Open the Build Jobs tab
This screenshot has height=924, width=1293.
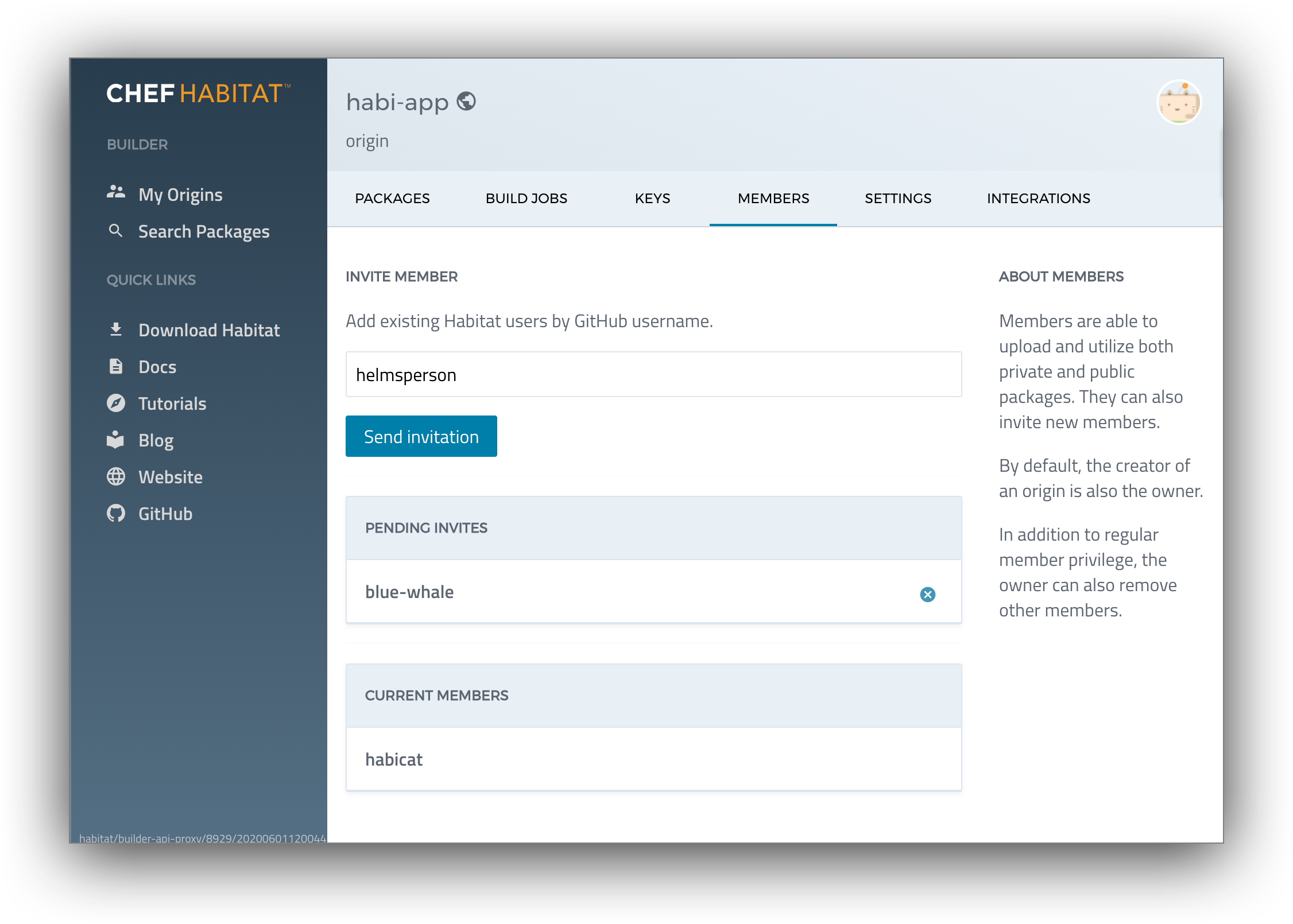click(526, 198)
